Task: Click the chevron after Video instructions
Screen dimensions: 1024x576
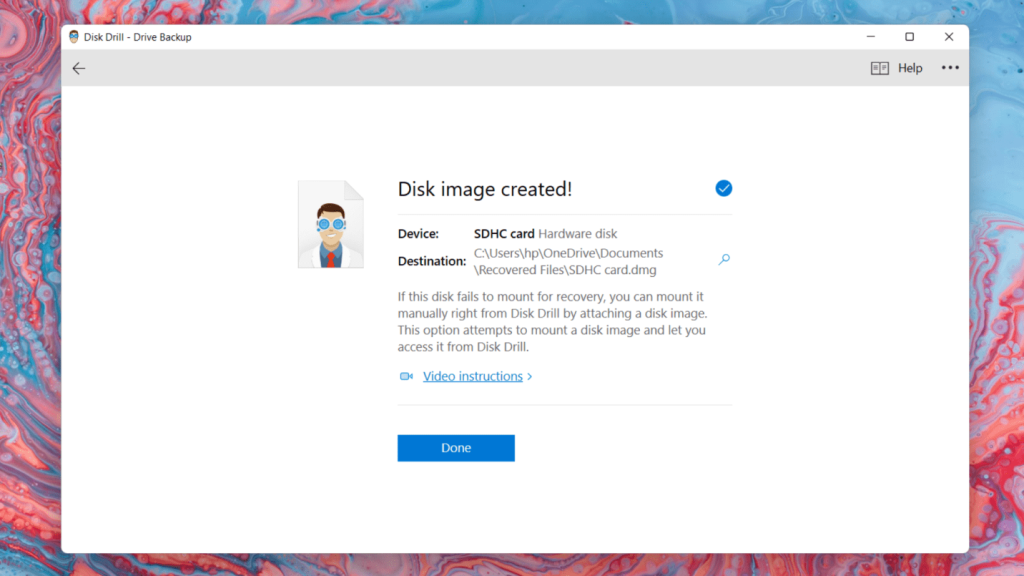Action: coord(530,377)
